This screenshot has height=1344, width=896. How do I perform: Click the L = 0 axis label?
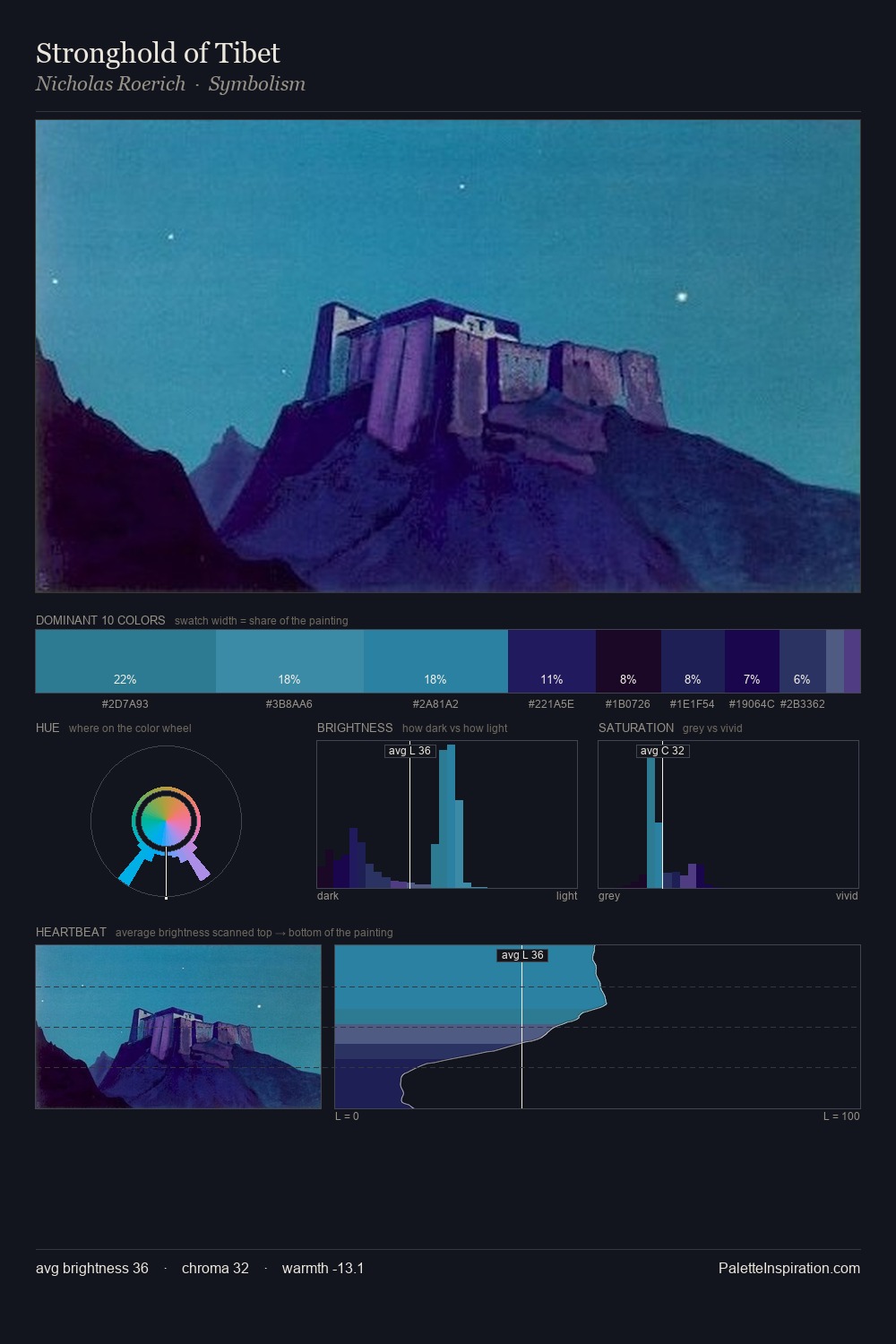pos(347,1116)
